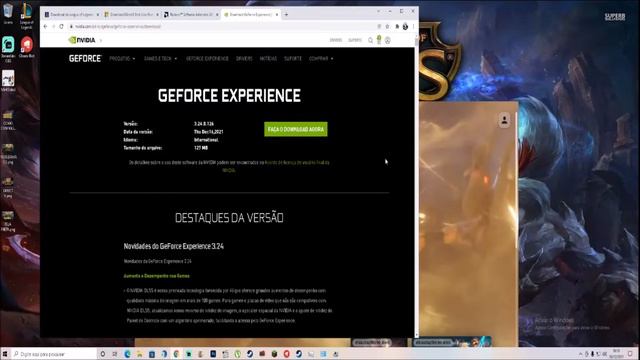Click the GEFORCE logo in the black nav bar
The image size is (640, 360).
pos(85,58)
